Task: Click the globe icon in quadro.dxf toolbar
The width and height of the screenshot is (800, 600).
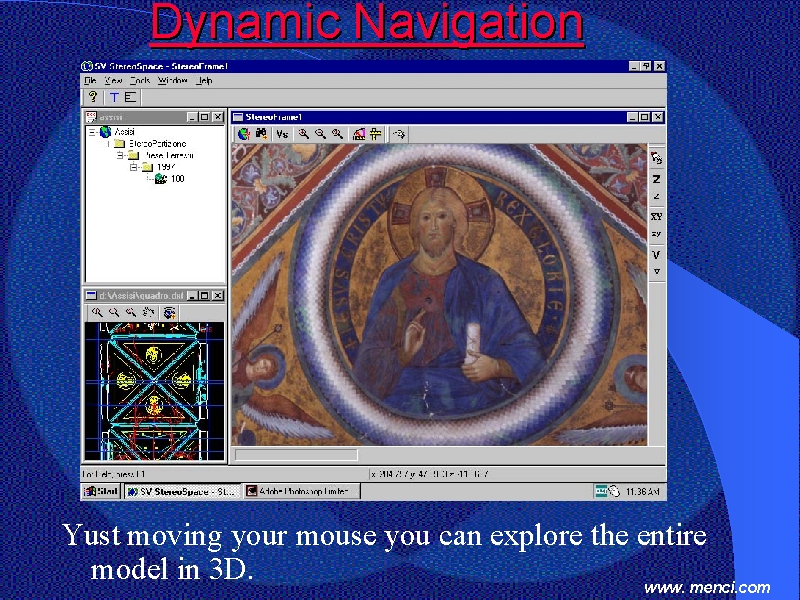Action: 169,312
